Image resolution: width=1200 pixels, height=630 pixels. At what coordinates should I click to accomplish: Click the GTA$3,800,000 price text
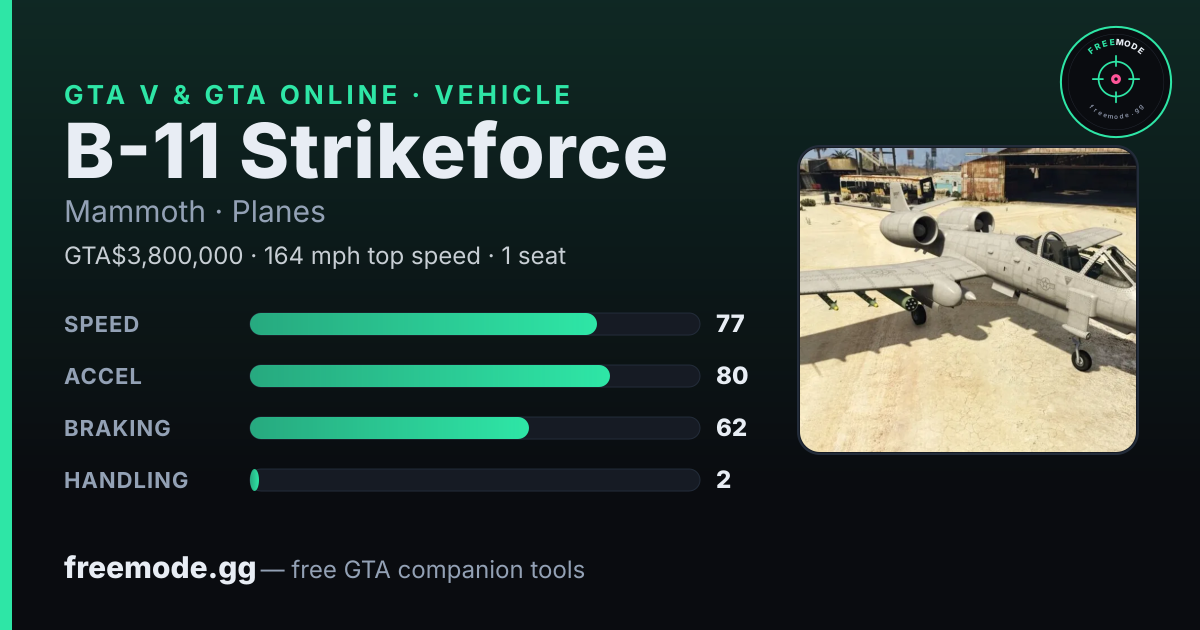coord(153,256)
